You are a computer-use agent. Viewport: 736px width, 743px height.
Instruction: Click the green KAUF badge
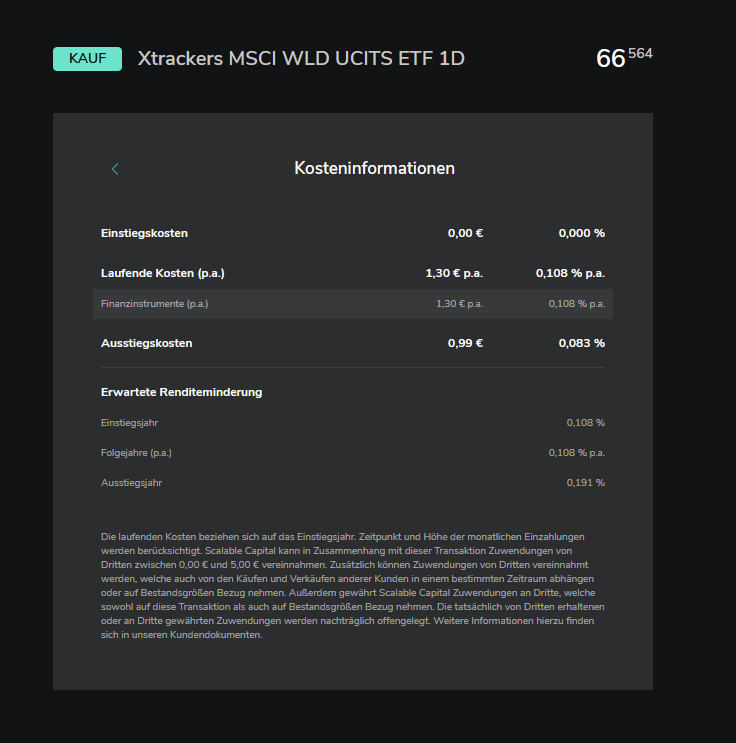tap(87, 59)
